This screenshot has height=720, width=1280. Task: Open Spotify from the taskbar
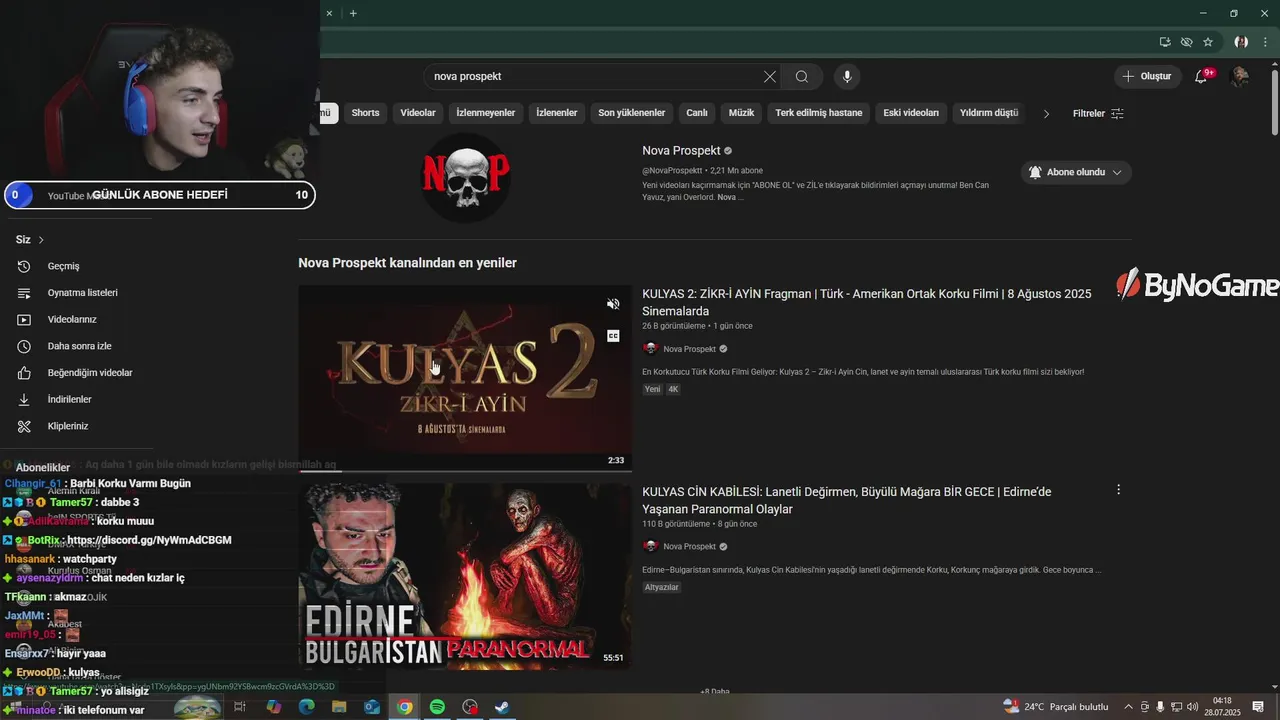pos(437,707)
